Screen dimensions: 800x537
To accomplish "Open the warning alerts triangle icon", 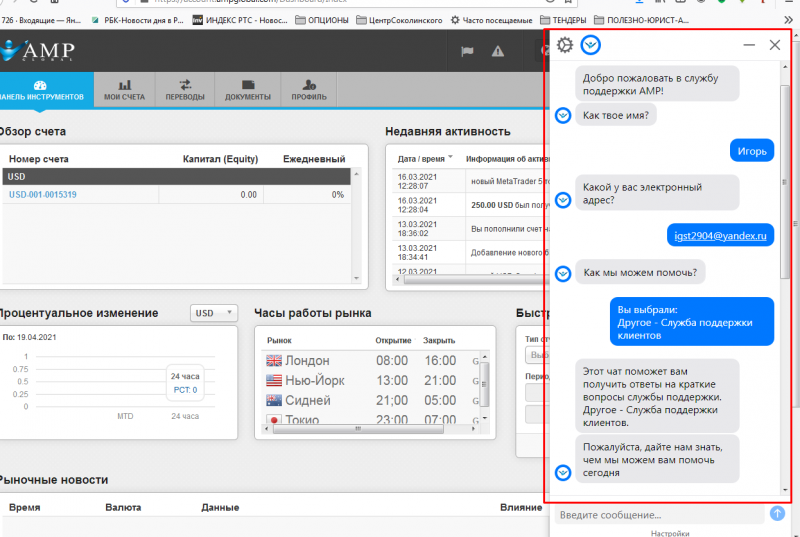I will point(497,51).
